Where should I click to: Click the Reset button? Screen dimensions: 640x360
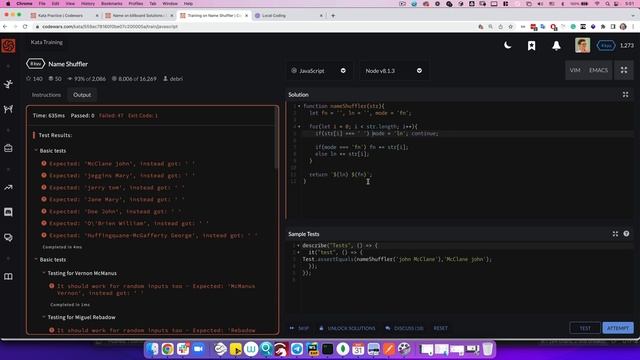tap(440, 328)
